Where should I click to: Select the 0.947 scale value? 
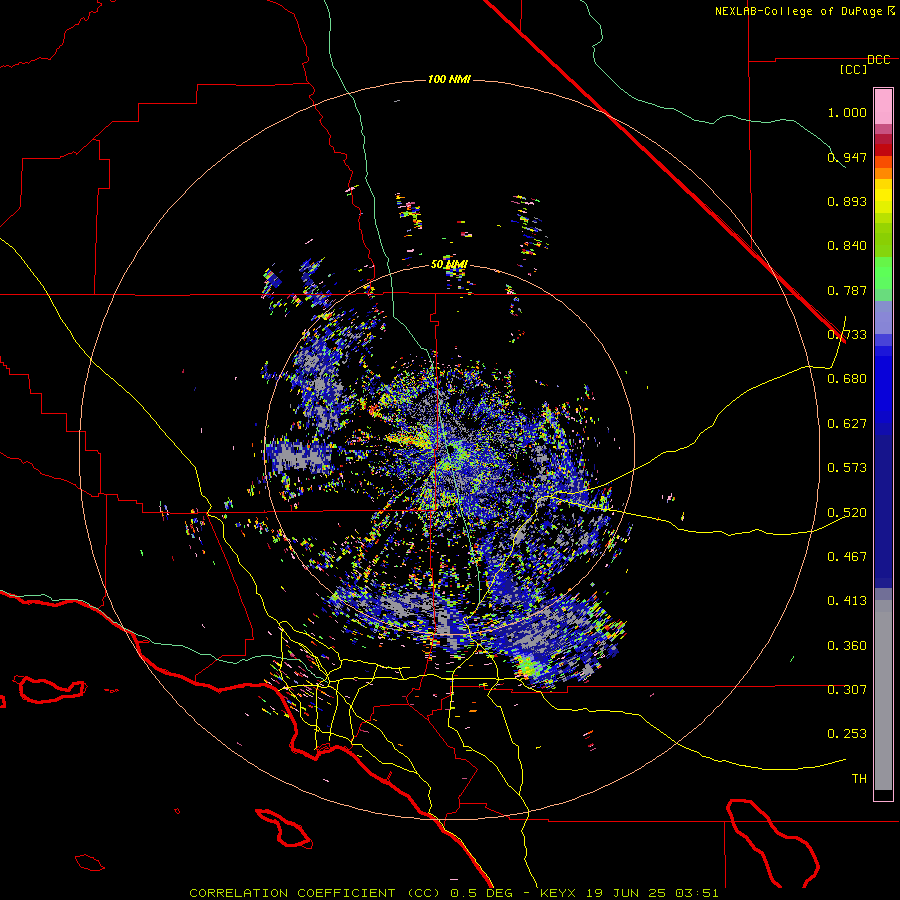(x=847, y=157)
